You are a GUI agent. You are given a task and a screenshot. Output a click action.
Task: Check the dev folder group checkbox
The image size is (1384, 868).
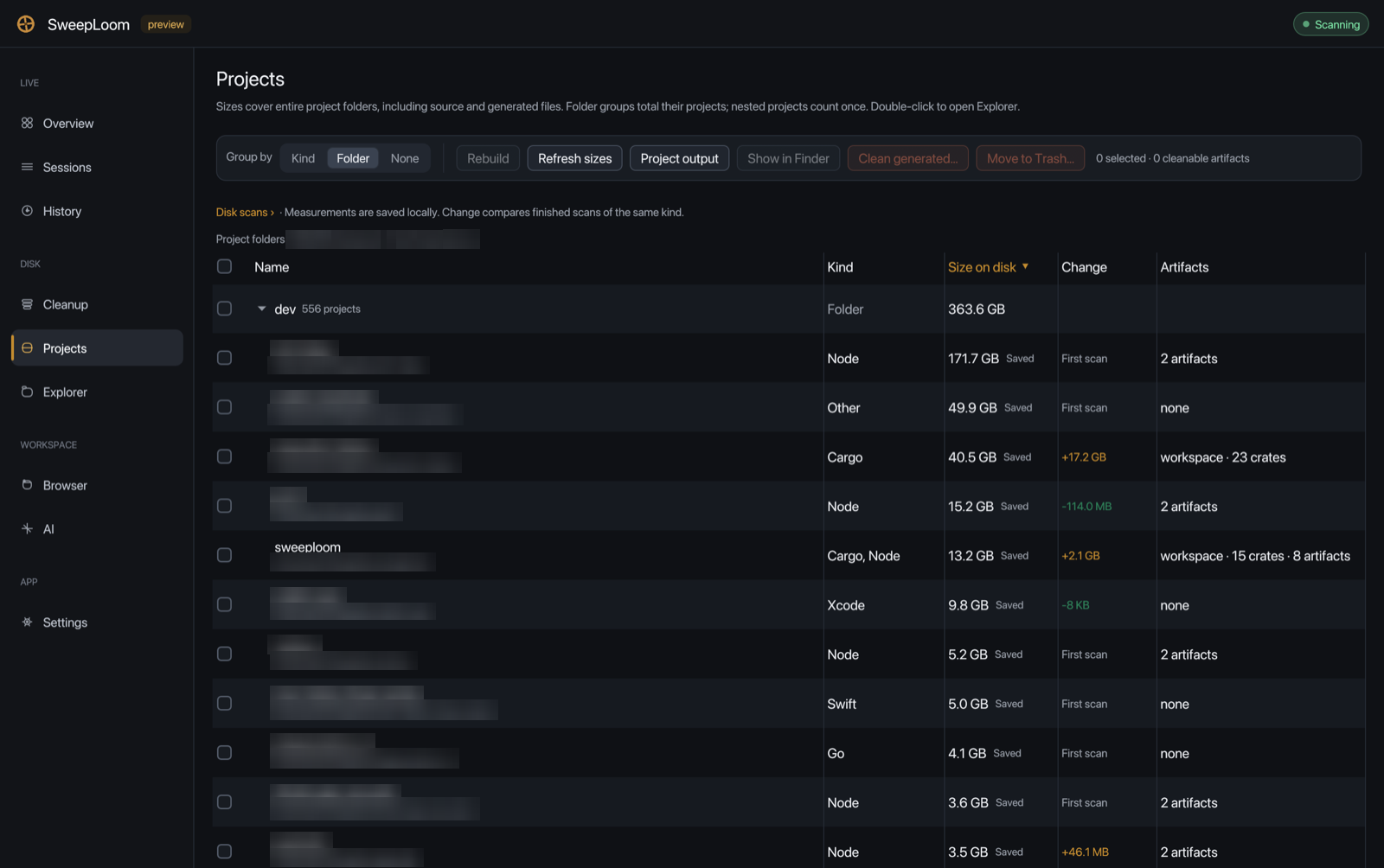tap(224, 309)
